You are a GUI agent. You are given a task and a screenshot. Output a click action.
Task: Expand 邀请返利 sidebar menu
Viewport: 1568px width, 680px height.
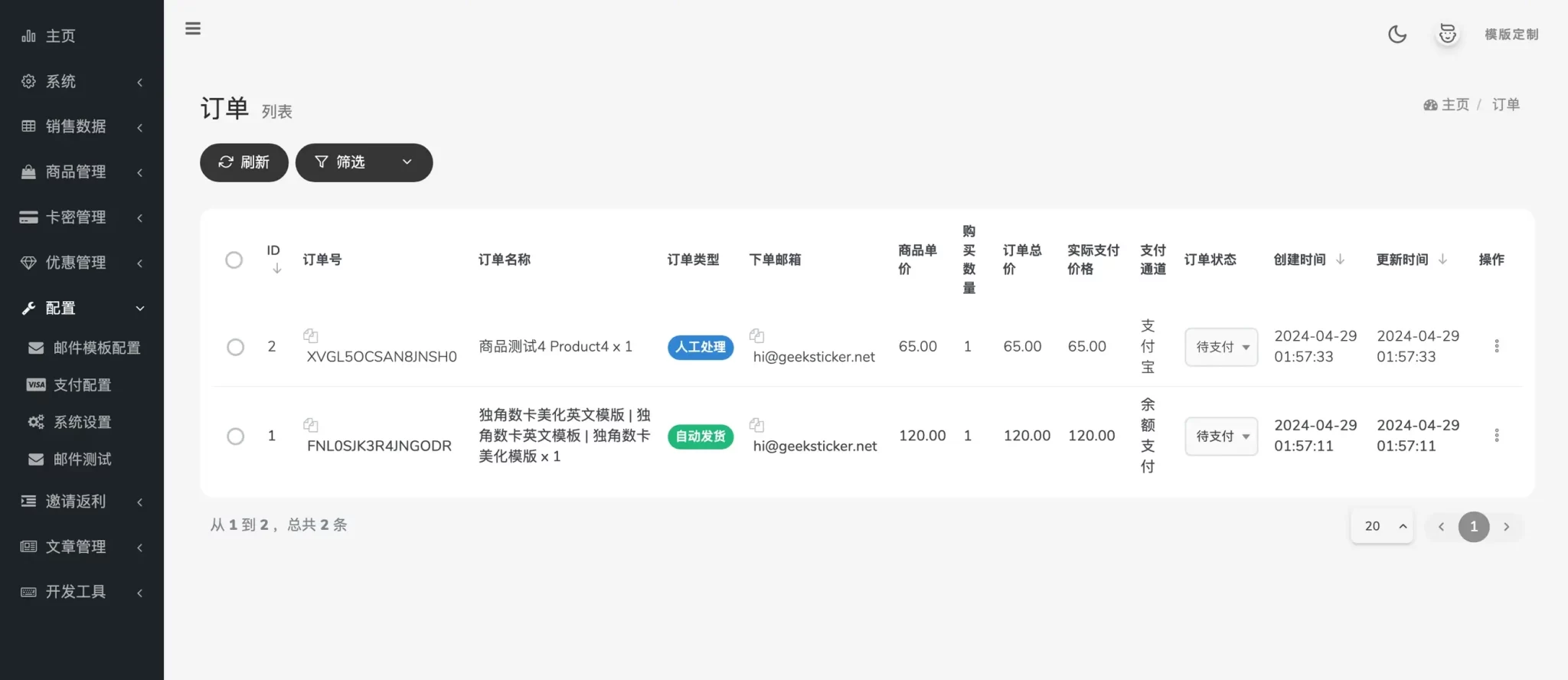[82, 502]
